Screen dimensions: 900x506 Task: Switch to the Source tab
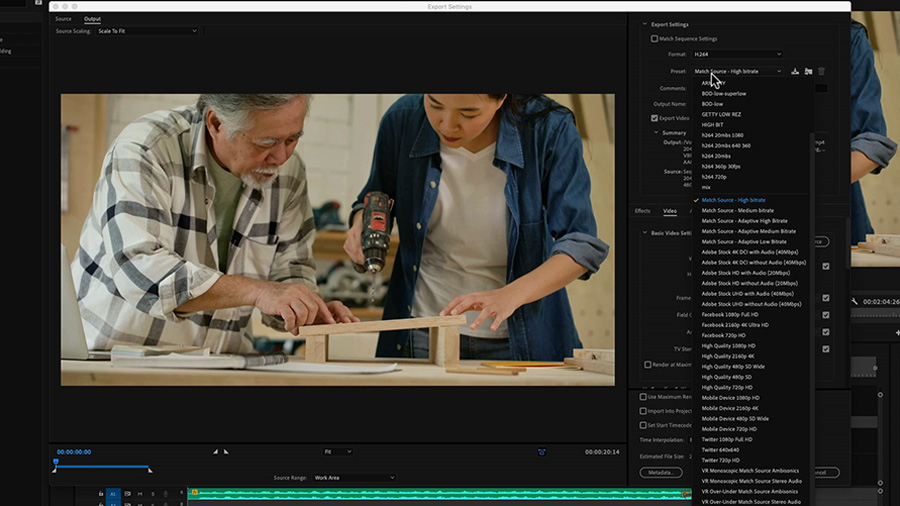(63, 19)
